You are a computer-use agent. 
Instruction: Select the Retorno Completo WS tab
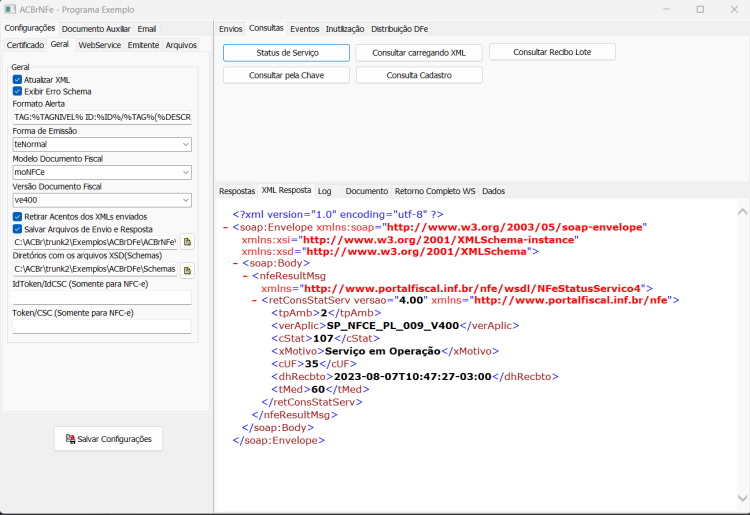point(435,191)
